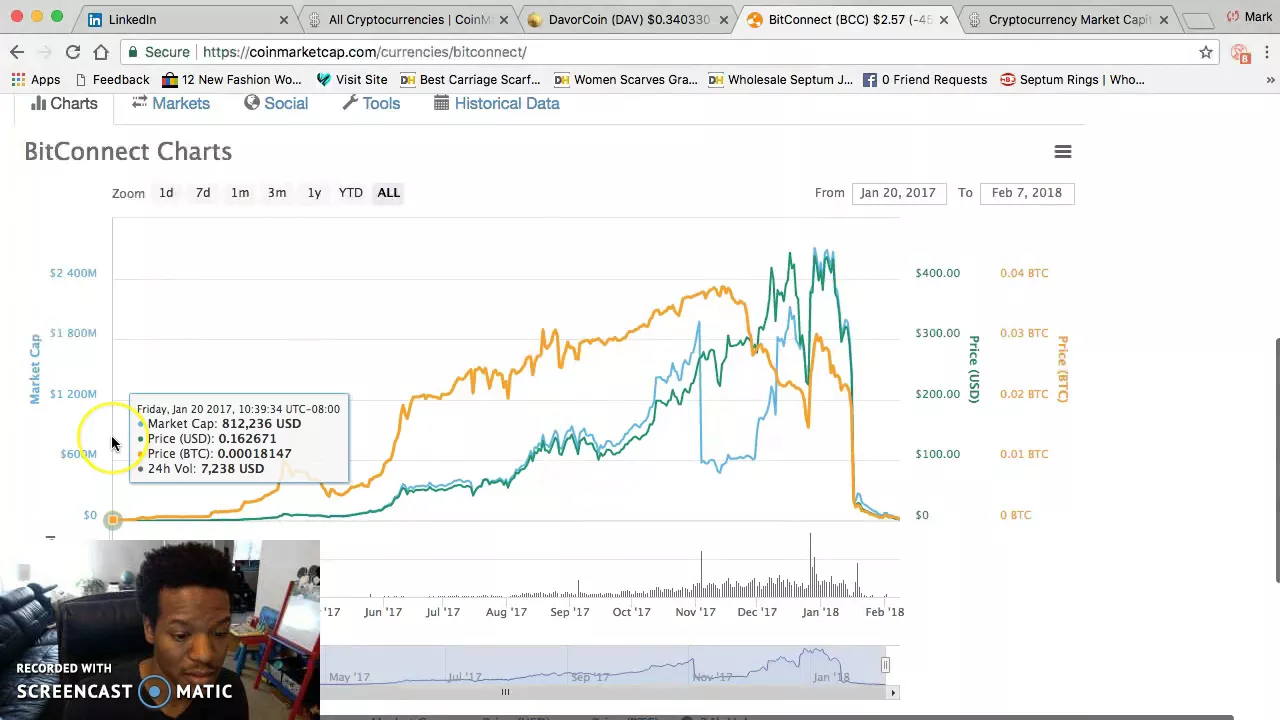This screenshot has height=720, width=1280.
Task: Show more bookmarks via chevron
Action: click(1270, 80)
